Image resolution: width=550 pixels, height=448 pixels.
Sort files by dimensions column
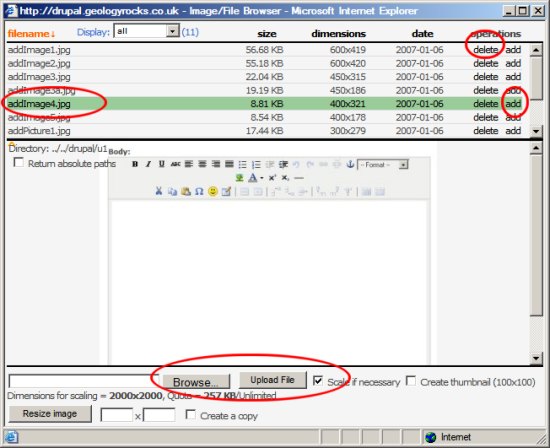click(x=338, y=34)
